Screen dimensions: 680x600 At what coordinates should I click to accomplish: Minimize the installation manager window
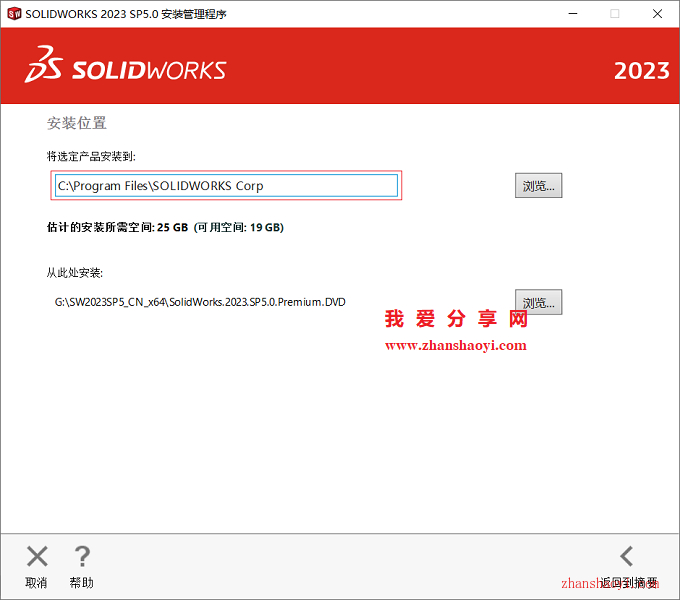click(x=573, y=14)
